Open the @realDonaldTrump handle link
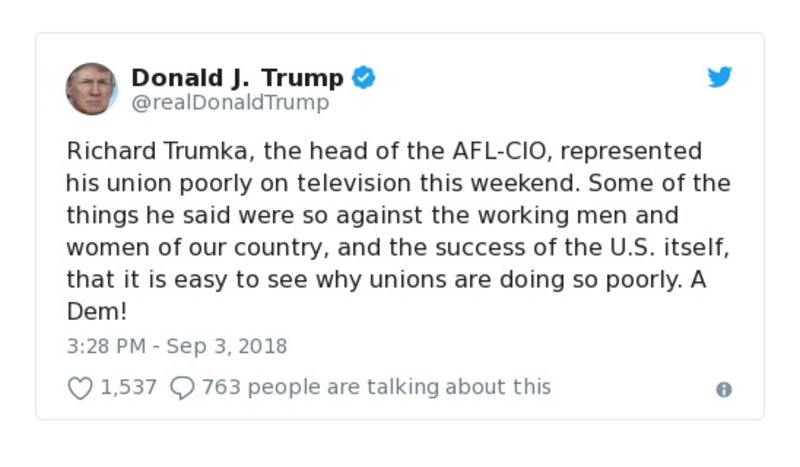The image size is (800, 467). coord(230,102)
